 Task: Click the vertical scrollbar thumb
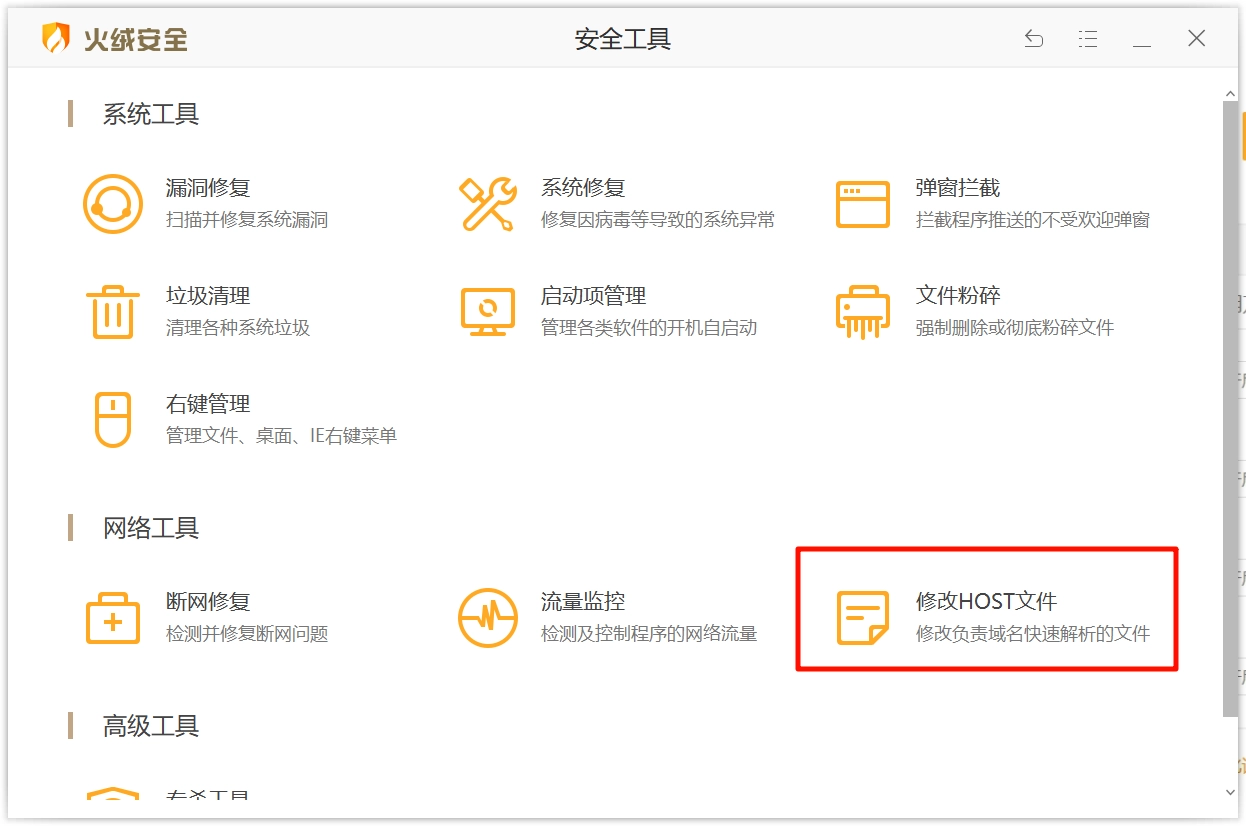point(1230,408)
